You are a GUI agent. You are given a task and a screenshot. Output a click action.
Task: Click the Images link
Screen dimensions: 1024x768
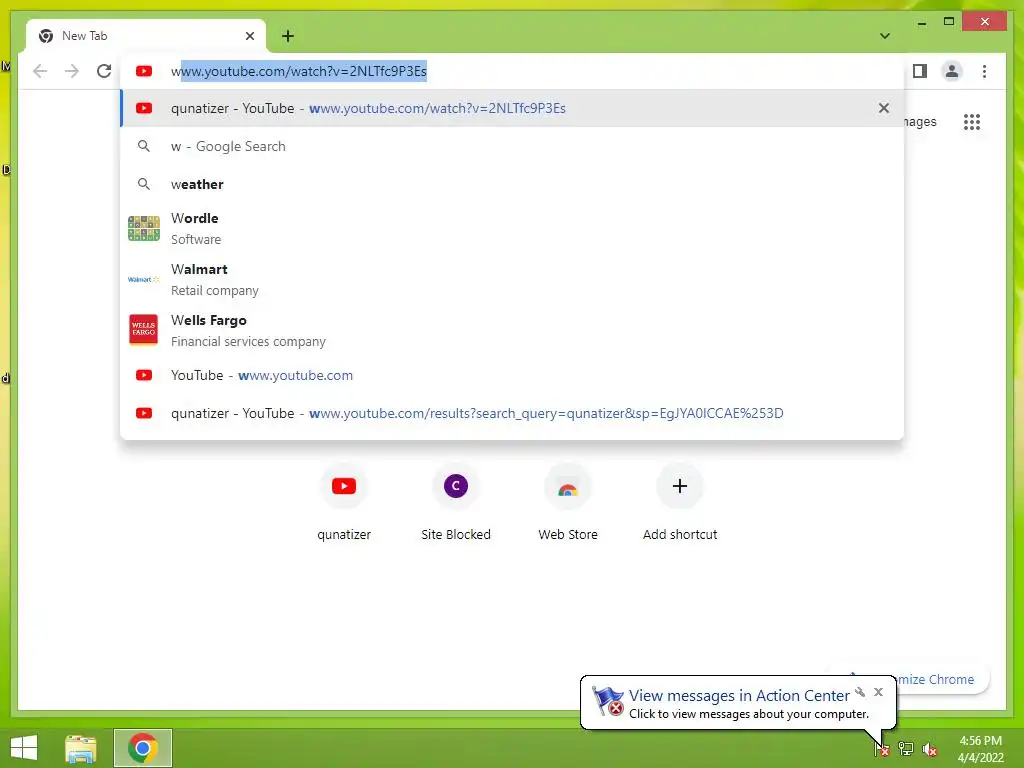click(x=920, y=121)
